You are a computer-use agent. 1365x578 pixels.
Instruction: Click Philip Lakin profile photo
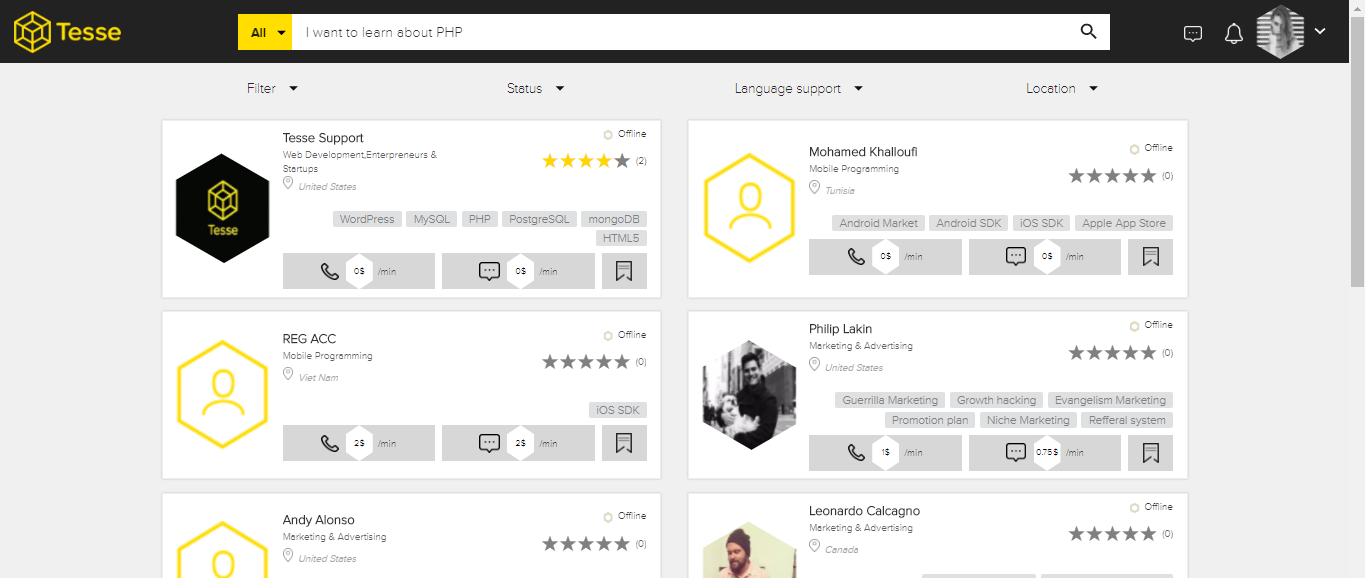coord(749,394)
